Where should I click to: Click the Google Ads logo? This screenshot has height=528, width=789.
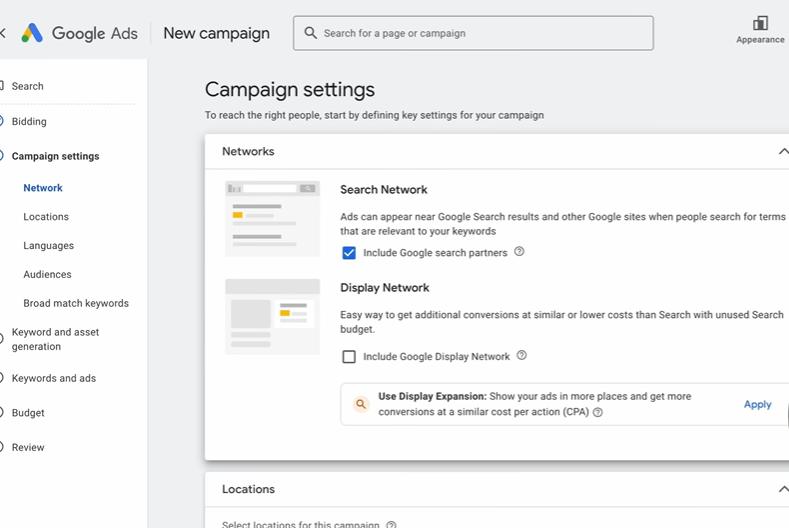click(x=32, y=33)
